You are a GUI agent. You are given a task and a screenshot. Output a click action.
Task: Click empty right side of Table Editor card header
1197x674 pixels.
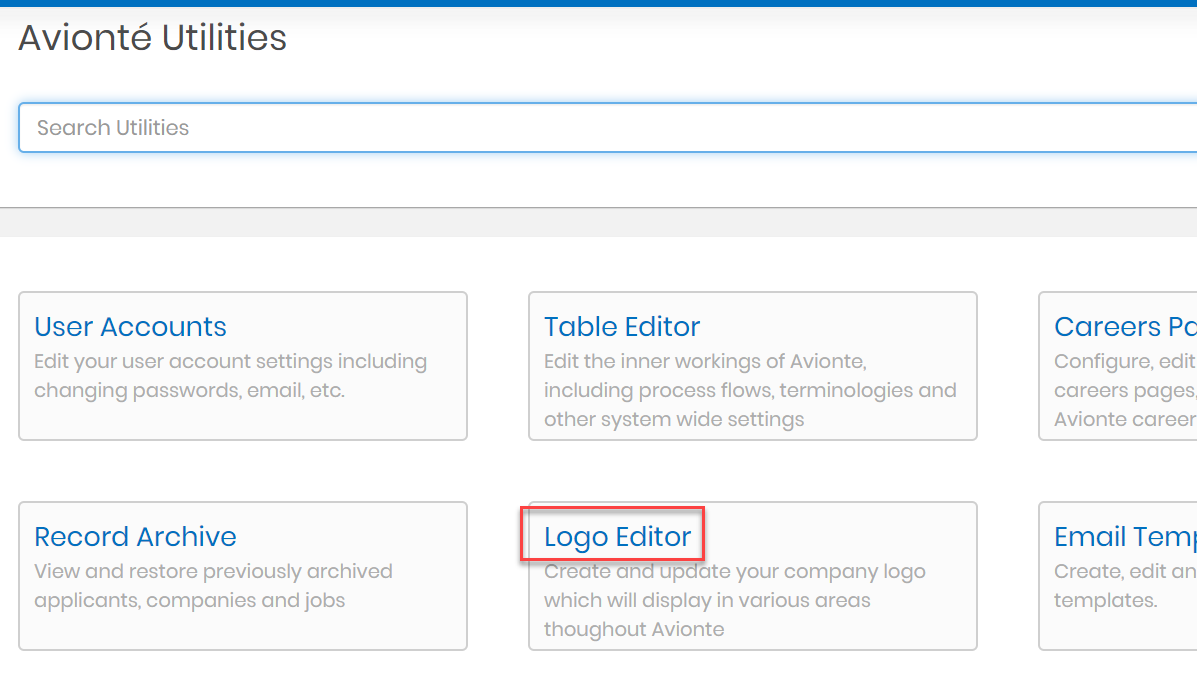850,327
